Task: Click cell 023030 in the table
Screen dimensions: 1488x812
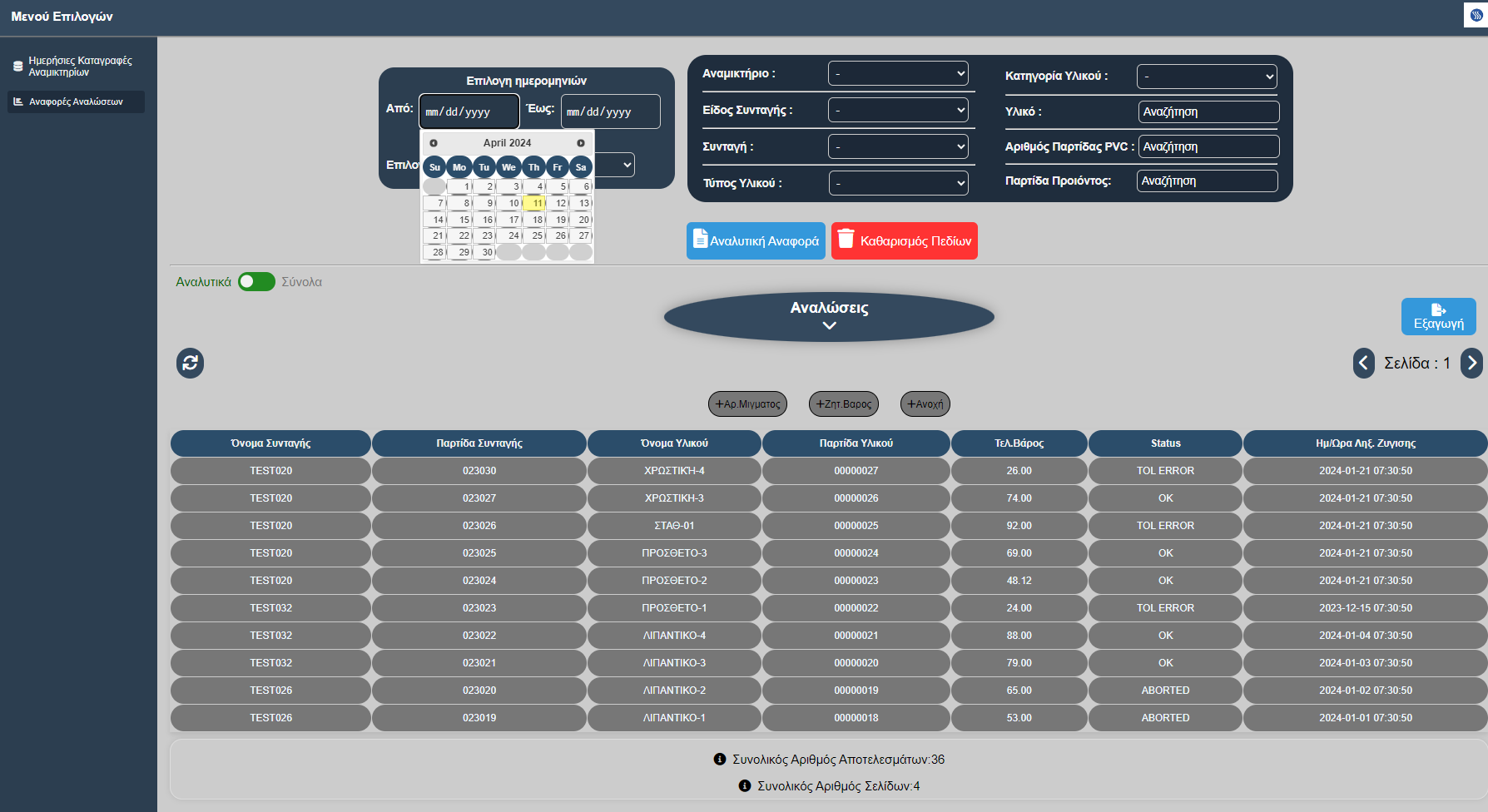Action: click(x=479, y=471)
